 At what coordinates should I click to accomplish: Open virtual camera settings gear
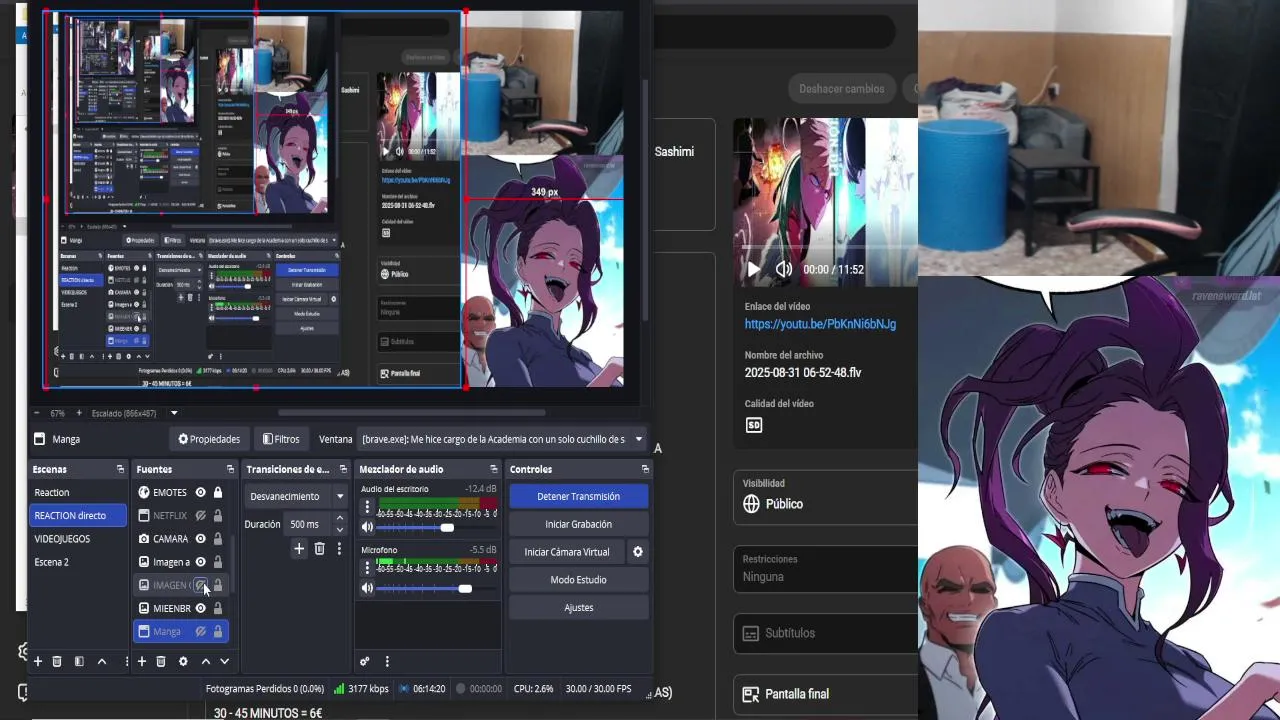click(x=638, y=552)
